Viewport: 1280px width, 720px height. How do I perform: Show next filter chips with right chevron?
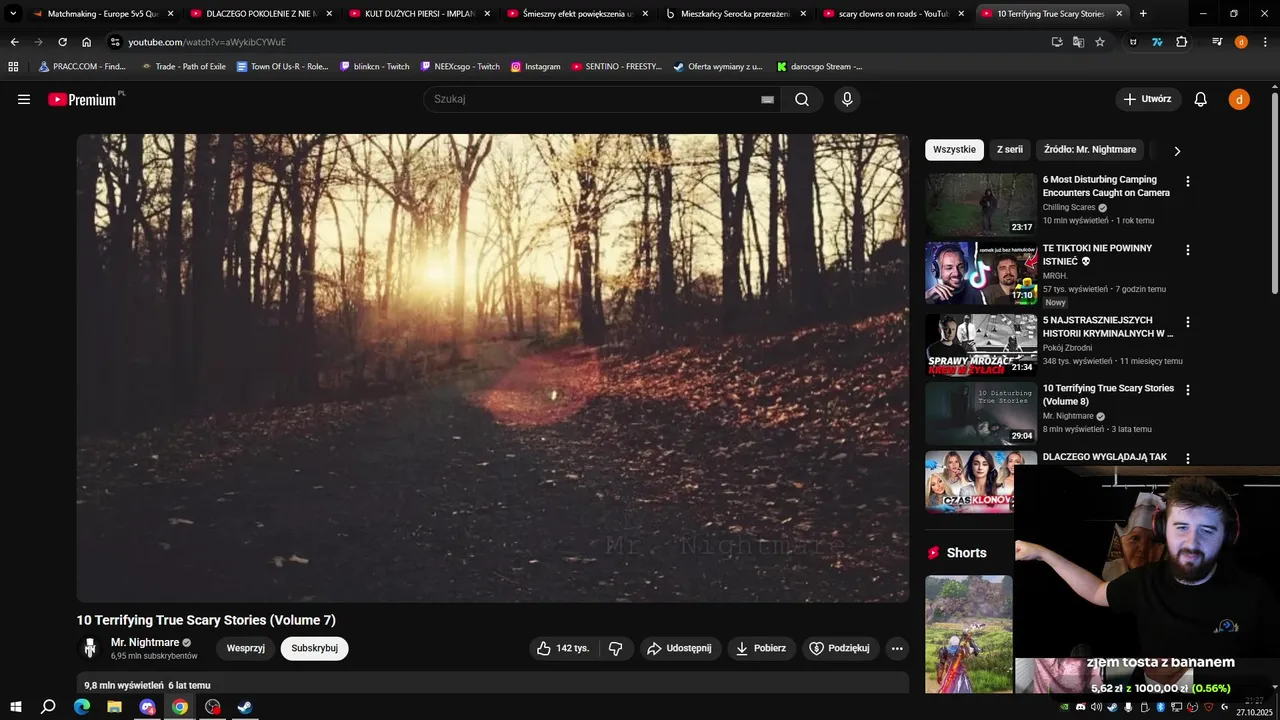(1177, 150)
